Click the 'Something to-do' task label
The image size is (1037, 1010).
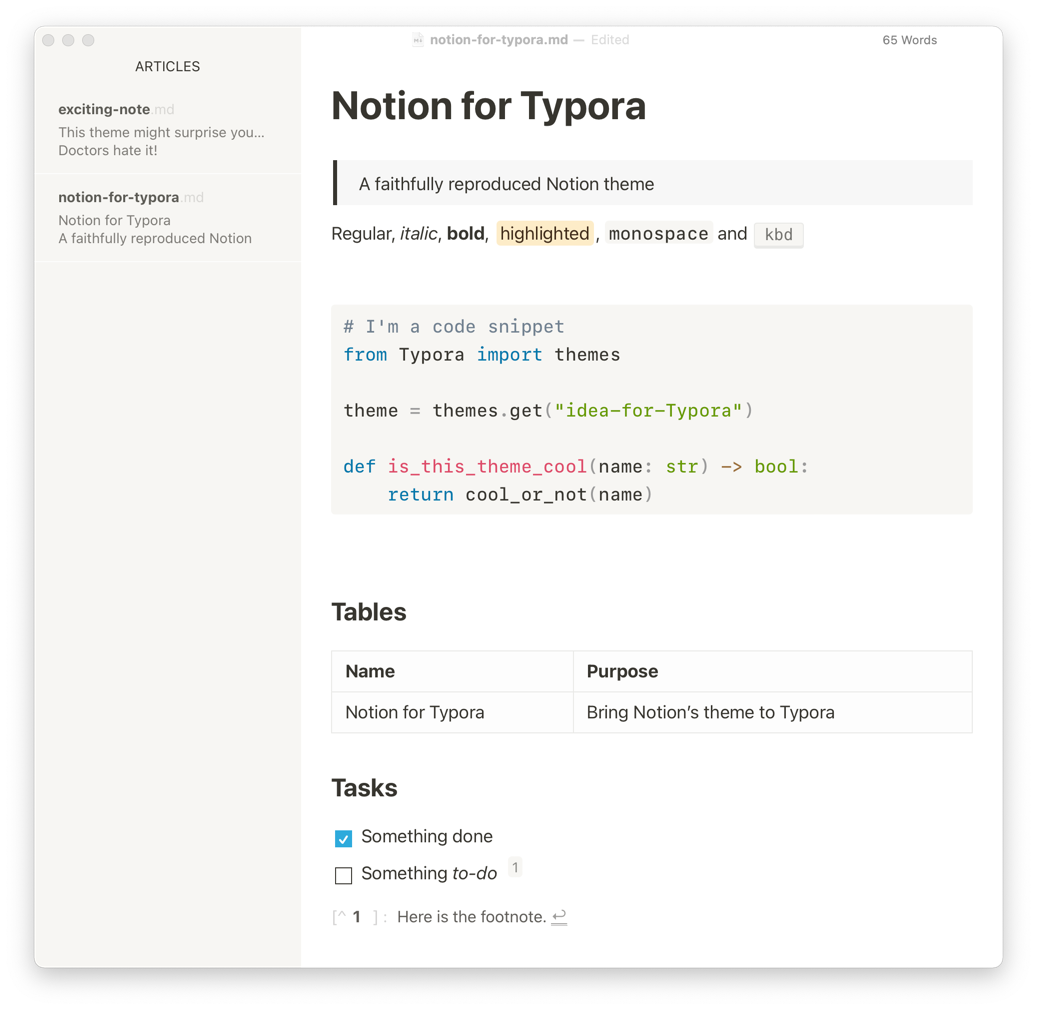pyautogui.click(x=429, y=874)
